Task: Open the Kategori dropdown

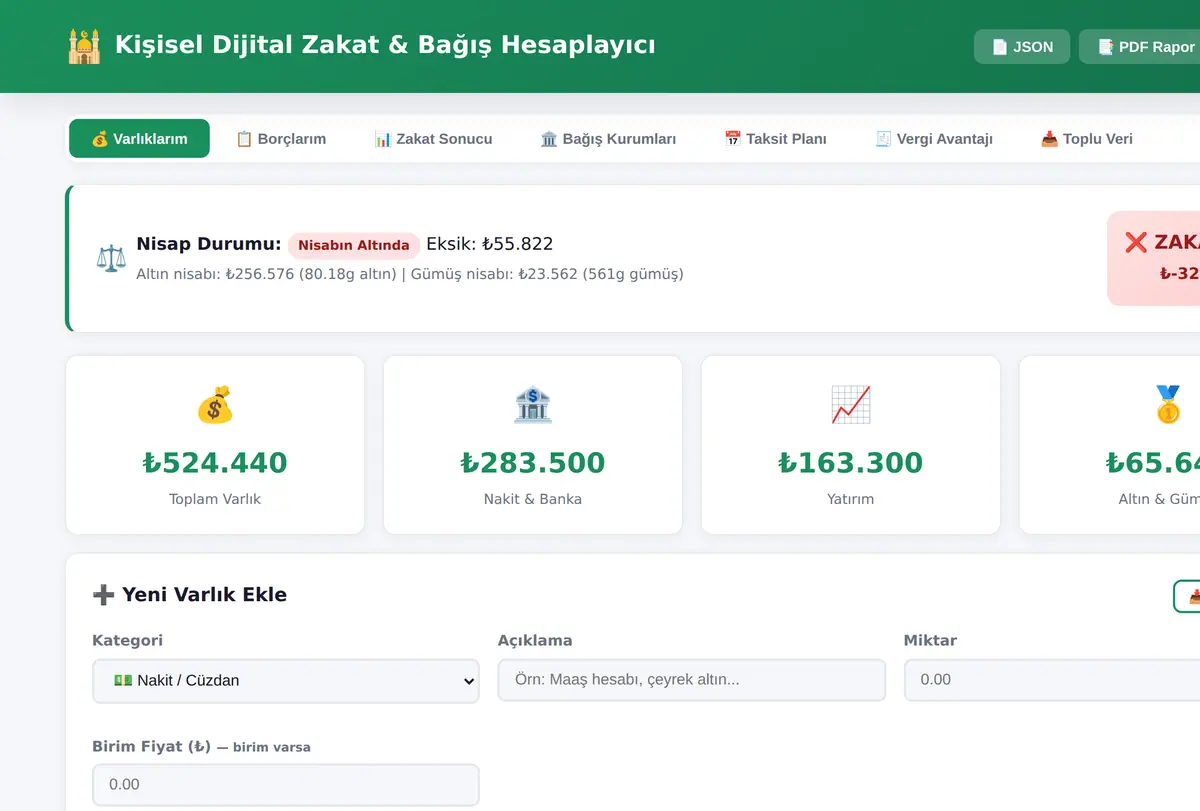Action: pos(286,680)
